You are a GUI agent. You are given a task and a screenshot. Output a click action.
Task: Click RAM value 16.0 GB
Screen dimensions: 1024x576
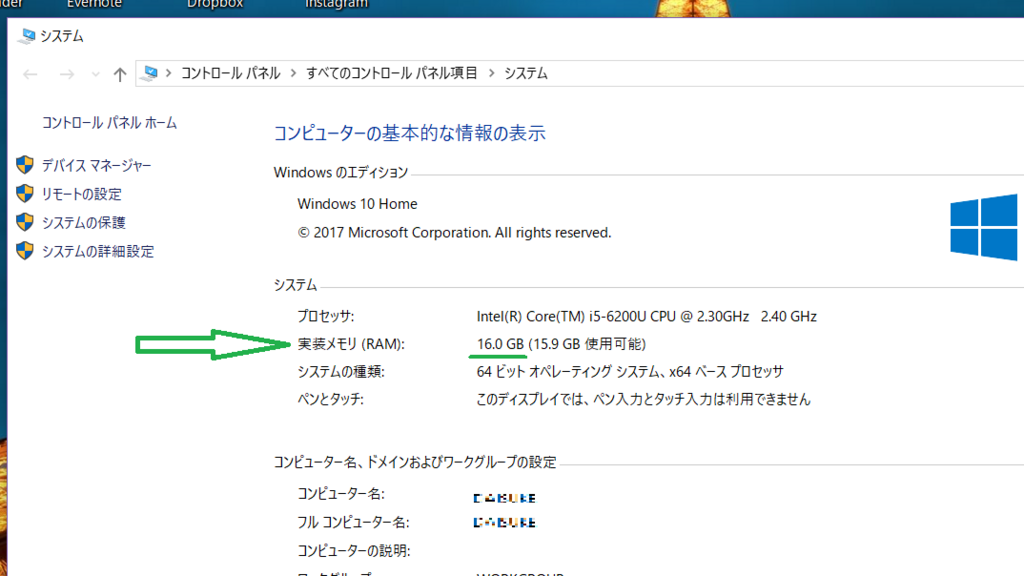pyautogui.click(x=500, y=344)
